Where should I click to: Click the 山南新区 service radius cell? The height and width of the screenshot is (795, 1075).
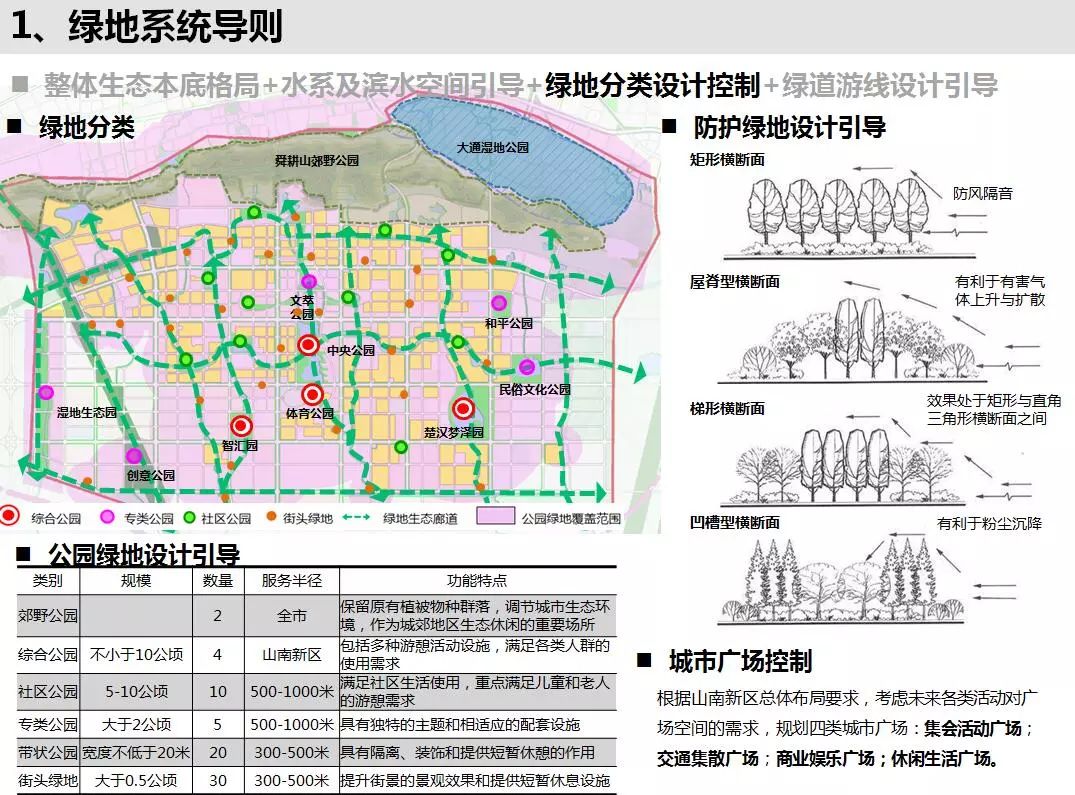pyautogui.click(x=291, y=655)
